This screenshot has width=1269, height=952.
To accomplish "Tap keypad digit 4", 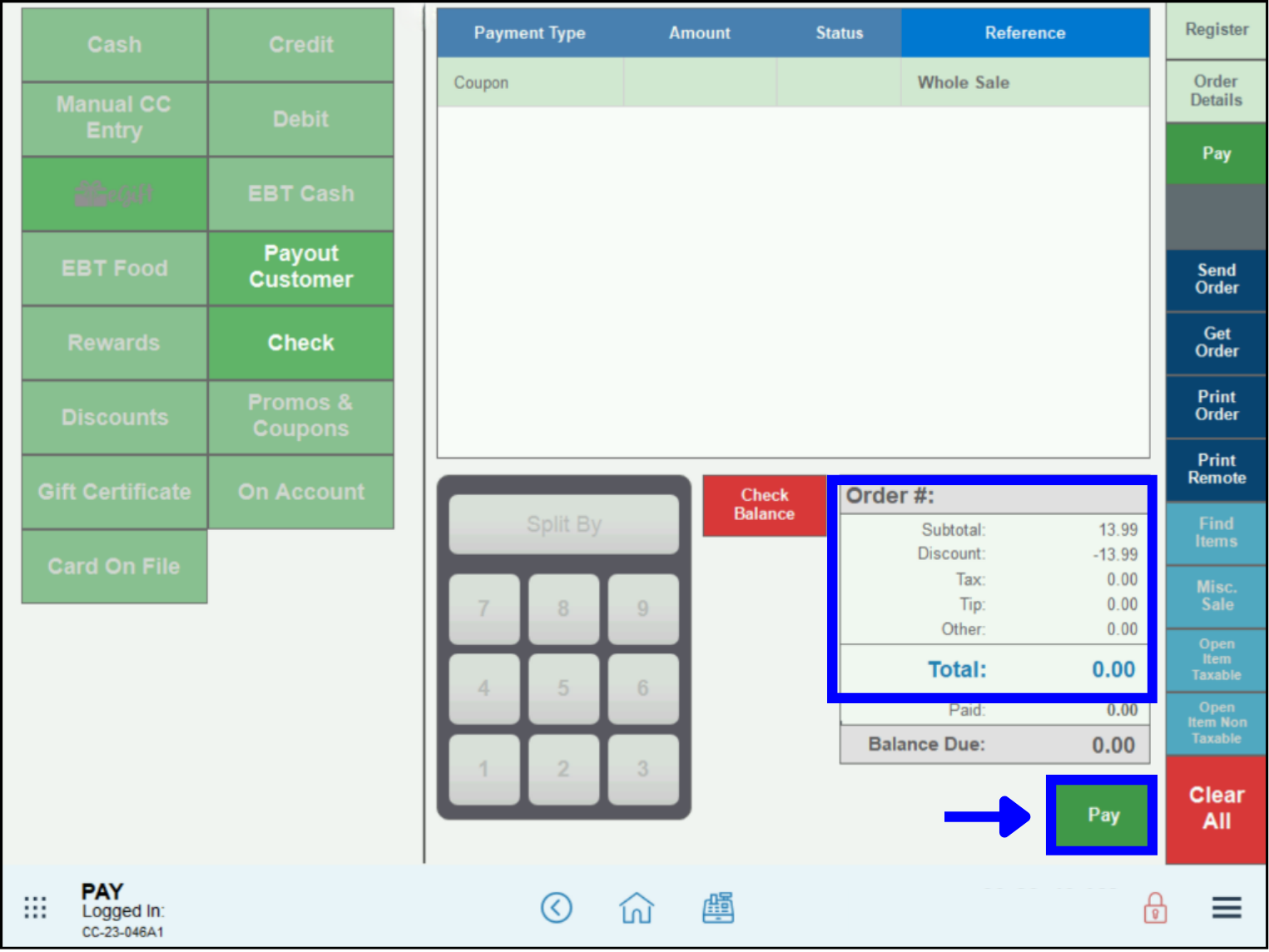I will (484, 688).
